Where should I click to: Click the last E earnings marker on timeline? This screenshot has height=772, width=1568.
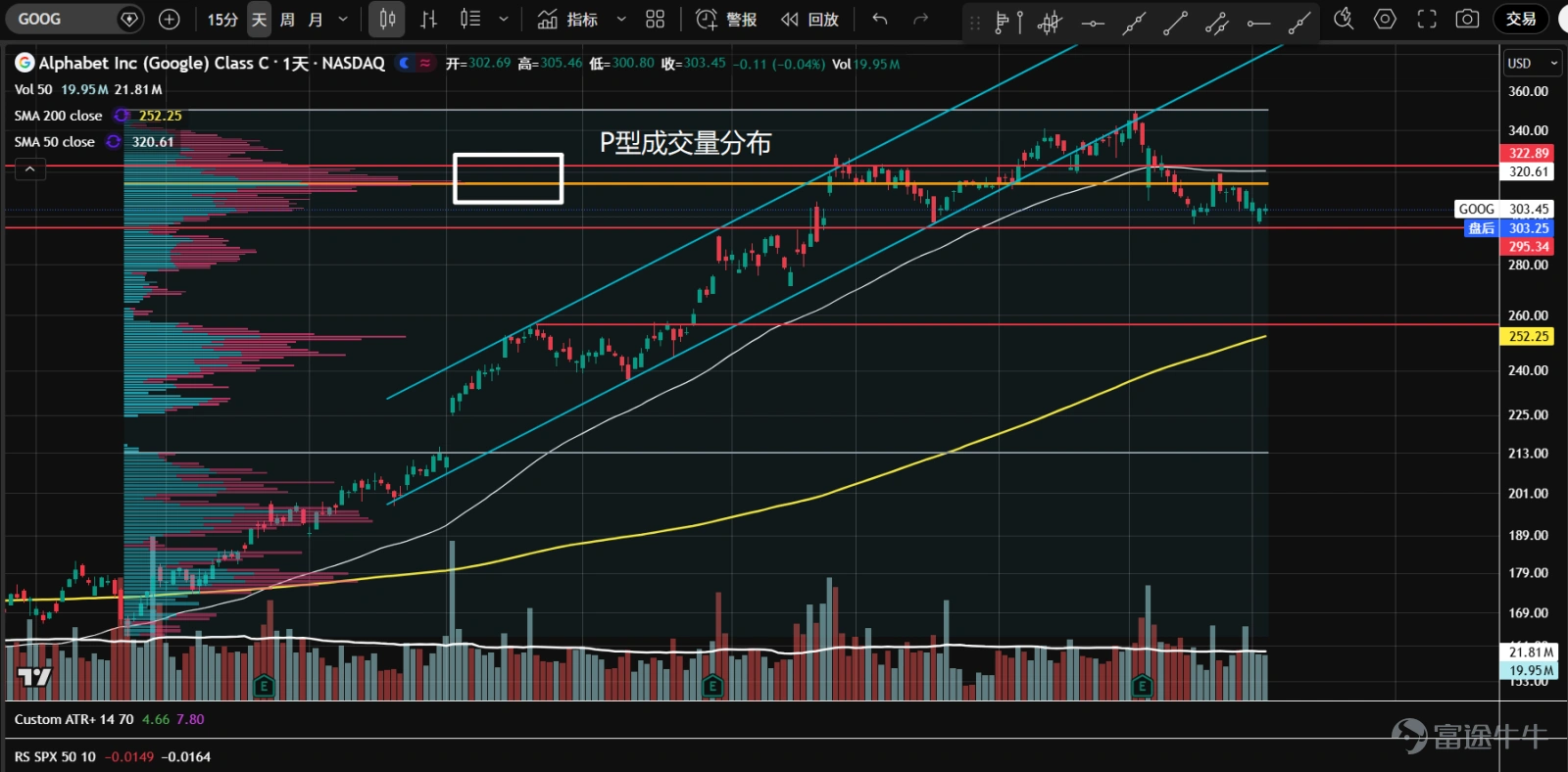coord(1142,686)
